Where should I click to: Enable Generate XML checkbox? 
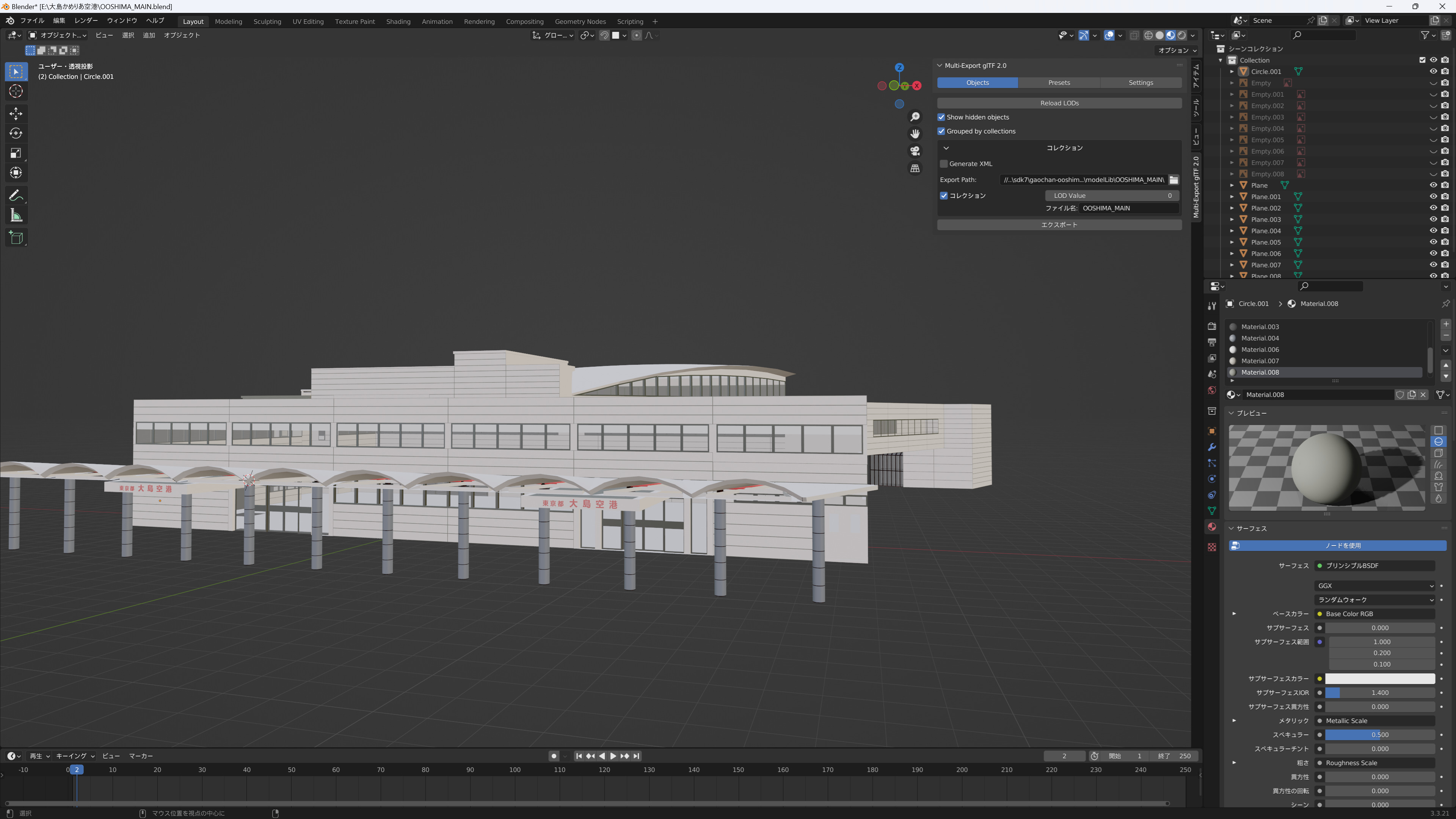click(x=943, y=164)
